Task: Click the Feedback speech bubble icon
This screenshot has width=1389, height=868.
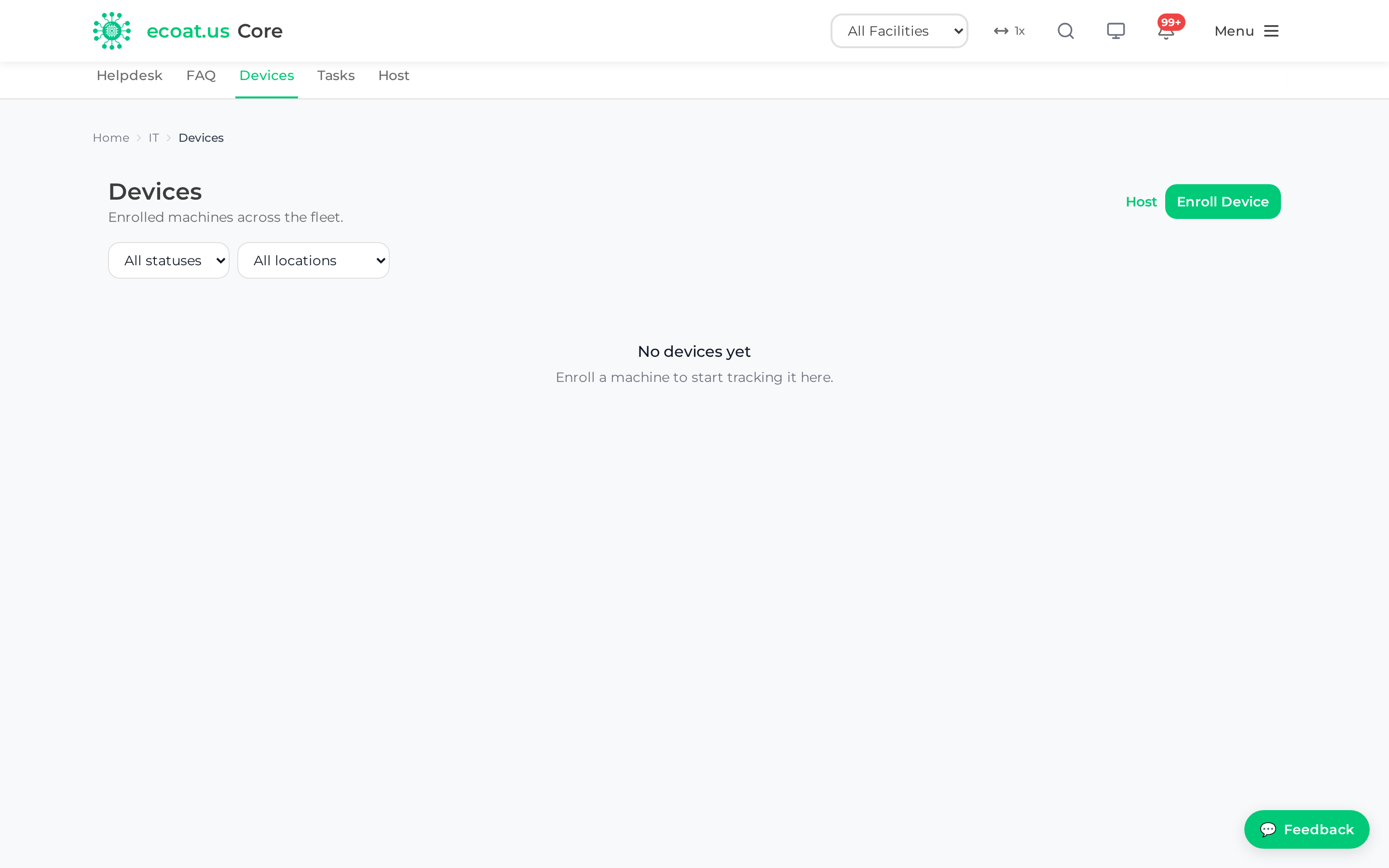Action: [1268, 829]
